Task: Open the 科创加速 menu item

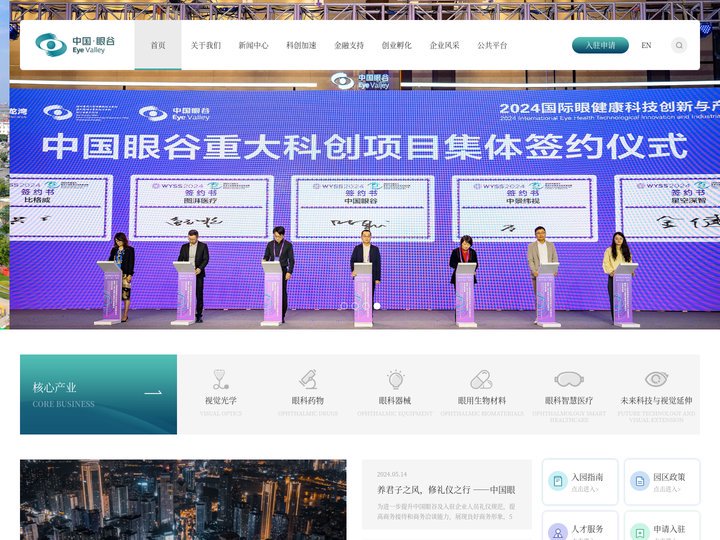Action: pyautogui.click(x=301, y=45)
